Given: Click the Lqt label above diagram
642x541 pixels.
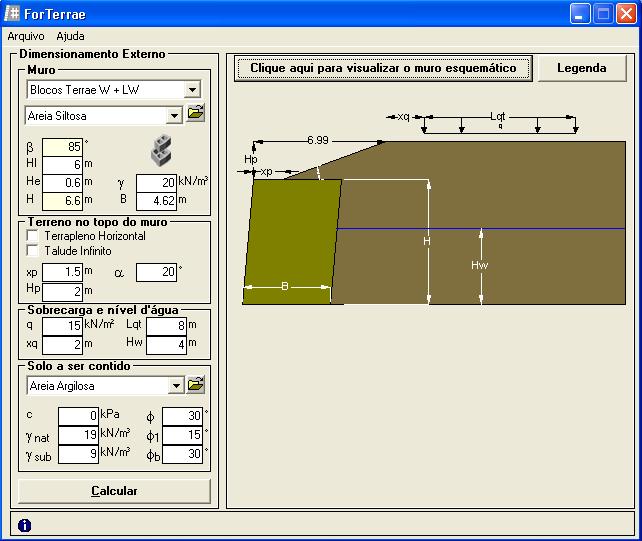Looking at the screenshot, I should pyautogui.click(x=498, y=116).
